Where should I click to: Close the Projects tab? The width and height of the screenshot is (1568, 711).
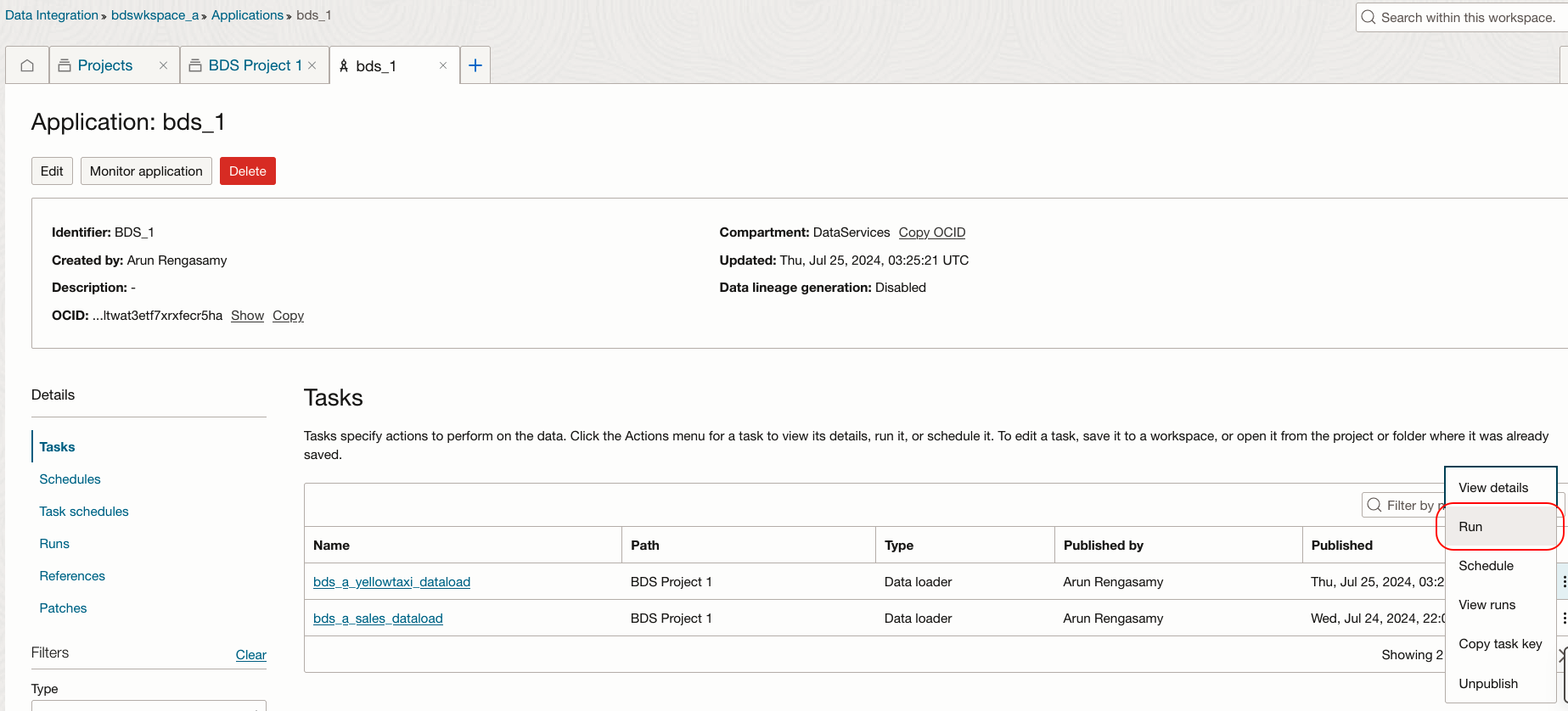coord(163,65)
